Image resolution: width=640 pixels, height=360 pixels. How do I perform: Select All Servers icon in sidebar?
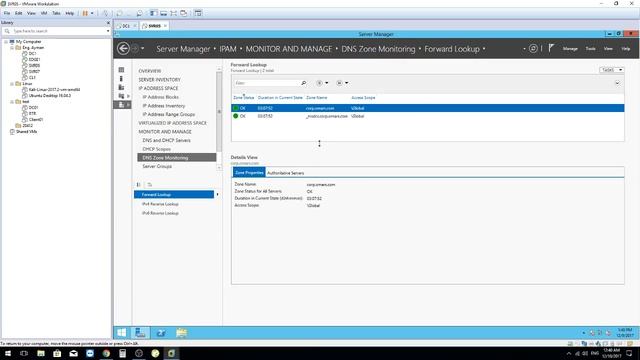pyautogui.click(x=121, y=87)
